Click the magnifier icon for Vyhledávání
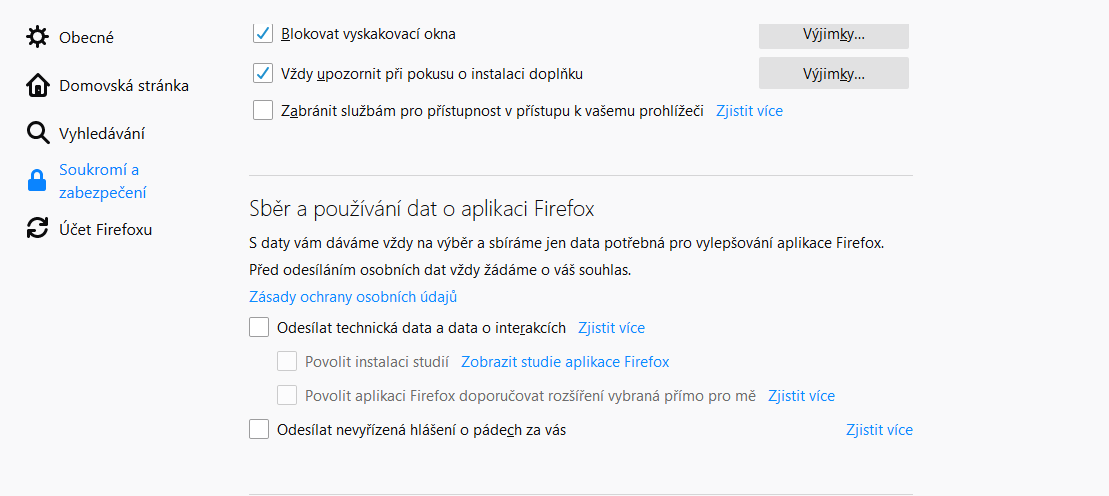1109x496 pixels. click(37, 133)
